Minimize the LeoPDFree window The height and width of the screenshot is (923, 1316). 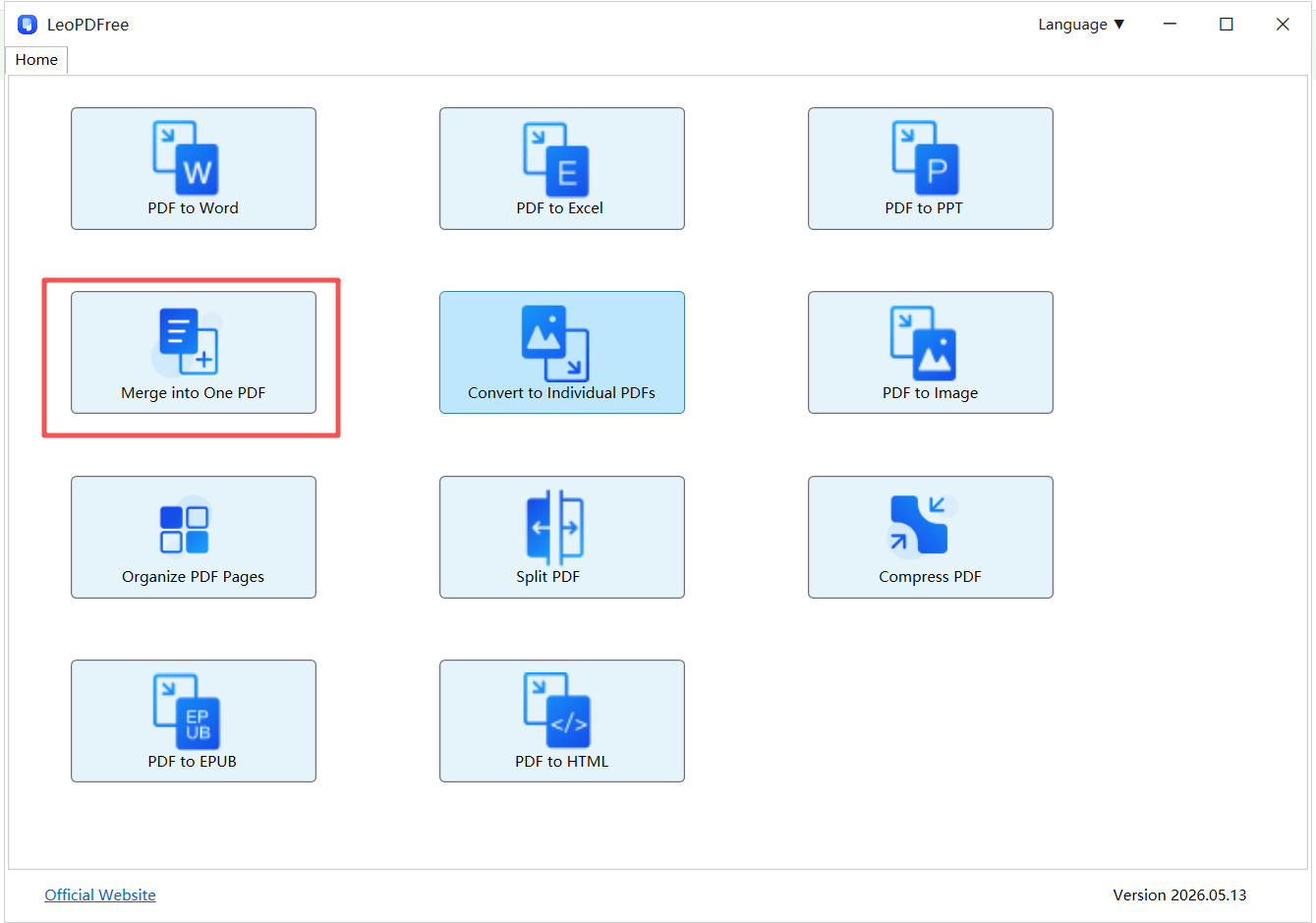[x=1170, y=25]
